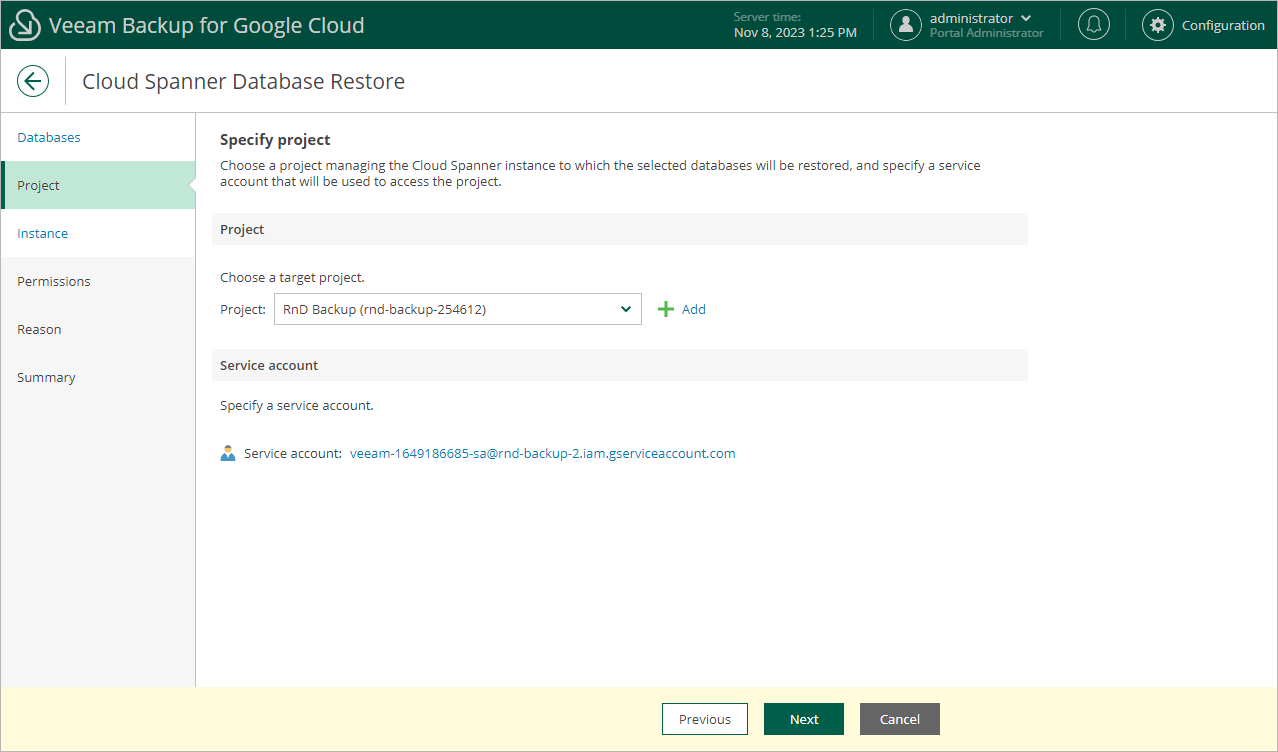Open the Instance step

(x=43, y=233)
